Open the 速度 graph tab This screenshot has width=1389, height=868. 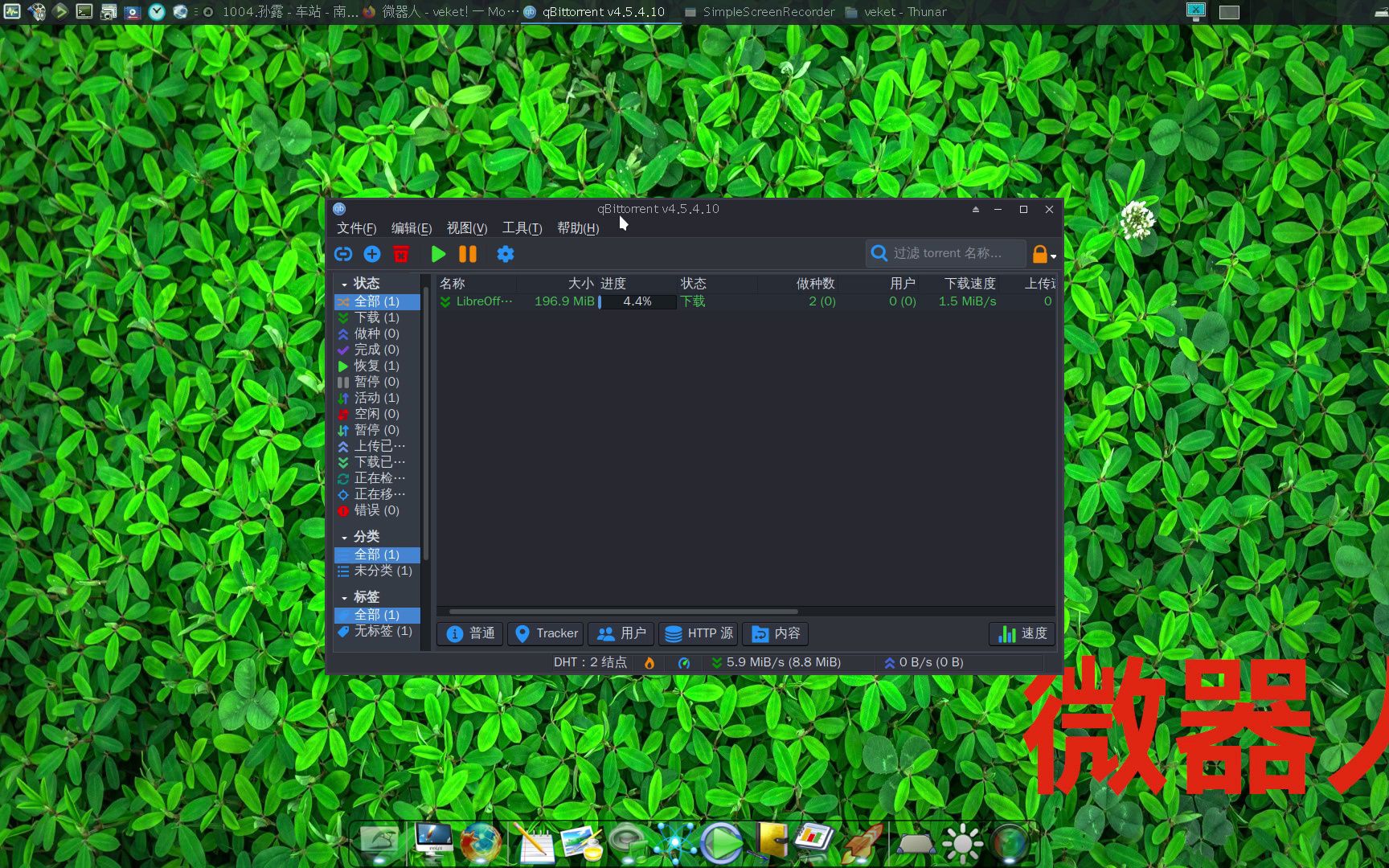[1022, 633]
